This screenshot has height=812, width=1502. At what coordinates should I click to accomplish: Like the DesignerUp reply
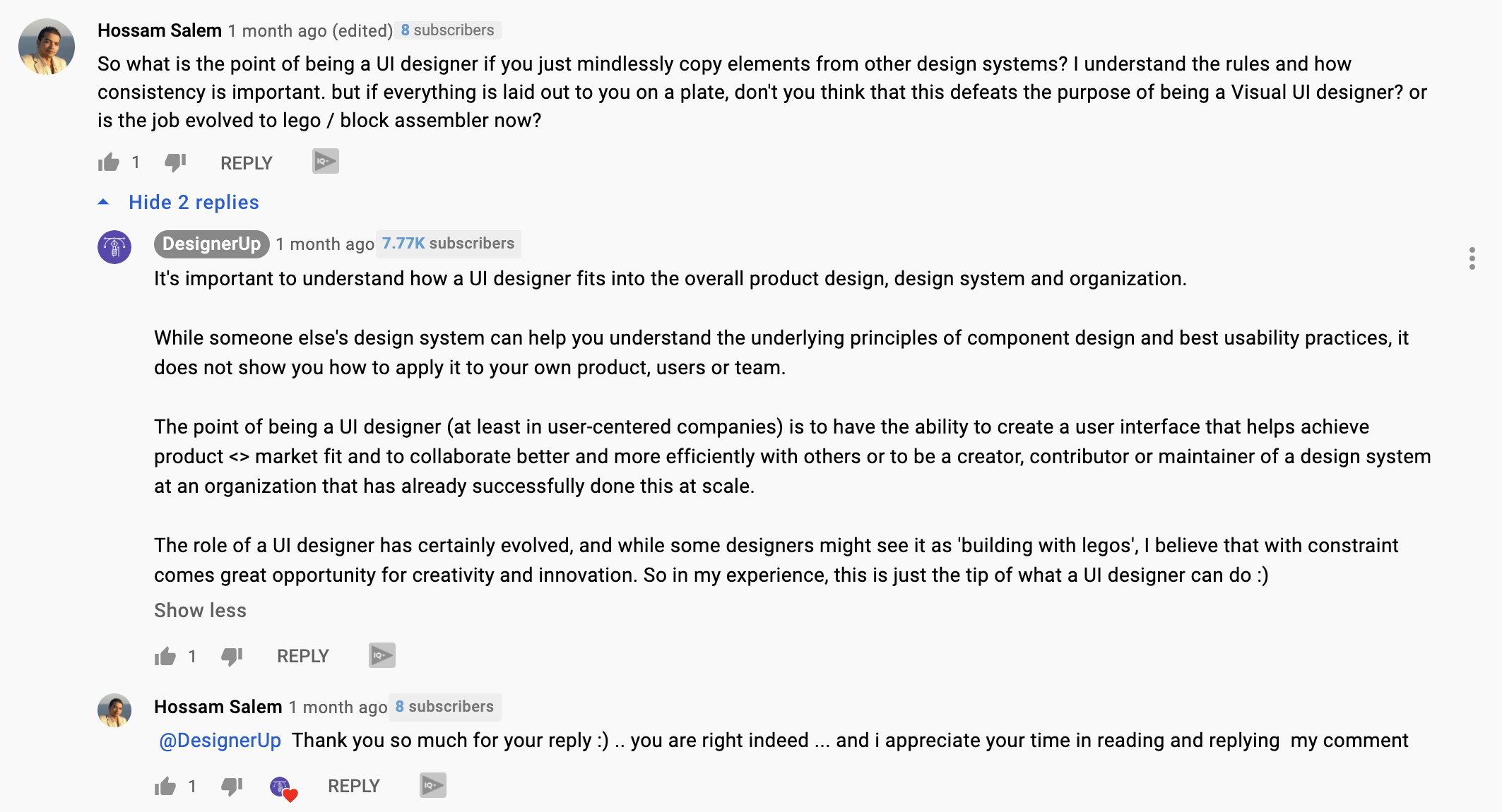click(165, 657)
